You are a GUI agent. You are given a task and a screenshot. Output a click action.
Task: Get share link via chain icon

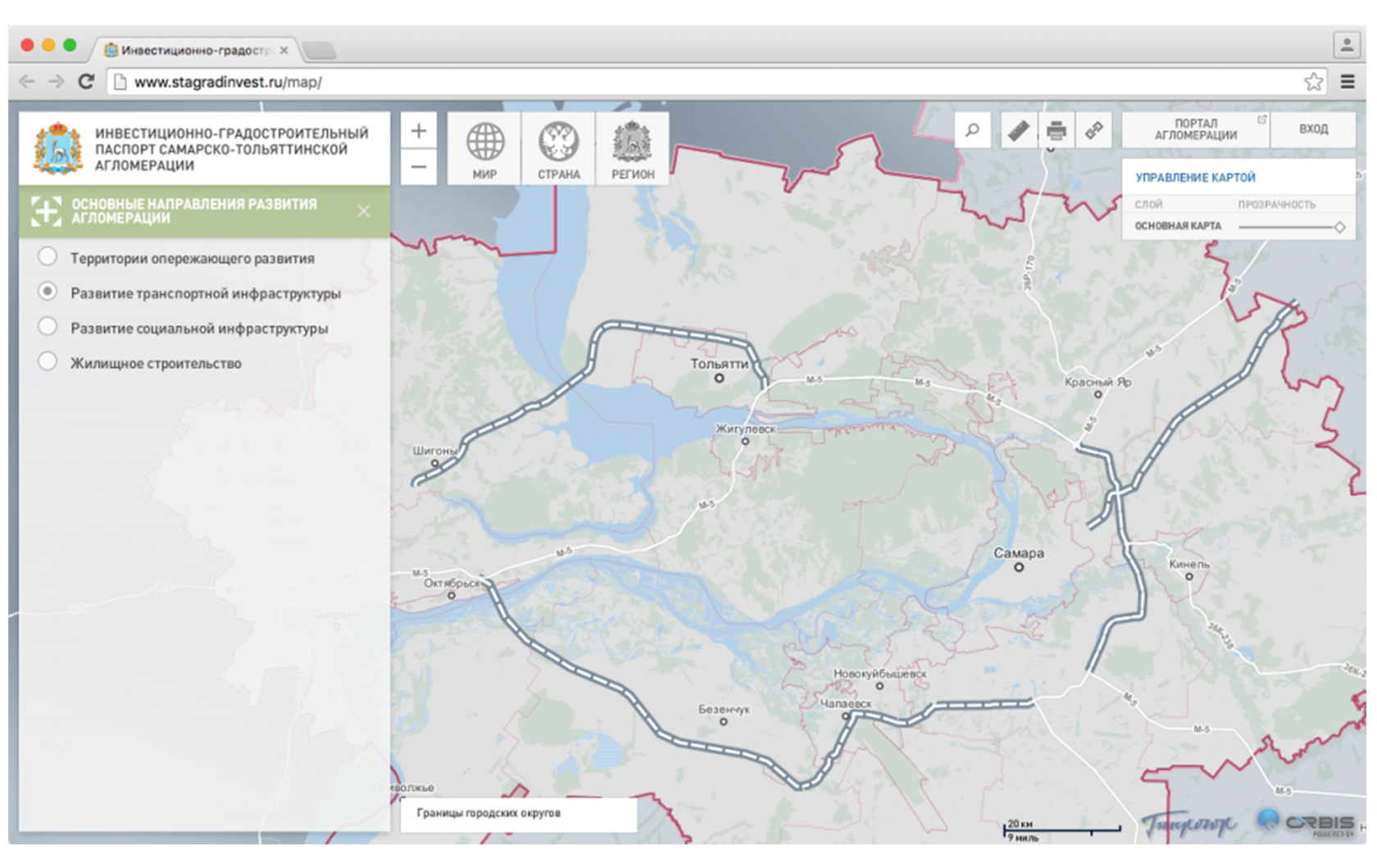coord(1094,130)
